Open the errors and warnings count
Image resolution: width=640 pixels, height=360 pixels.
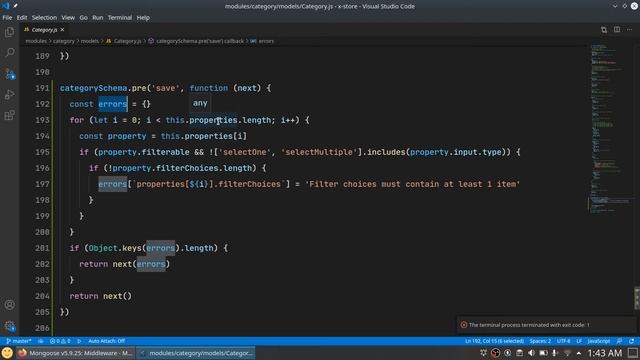tap(60, 341)
